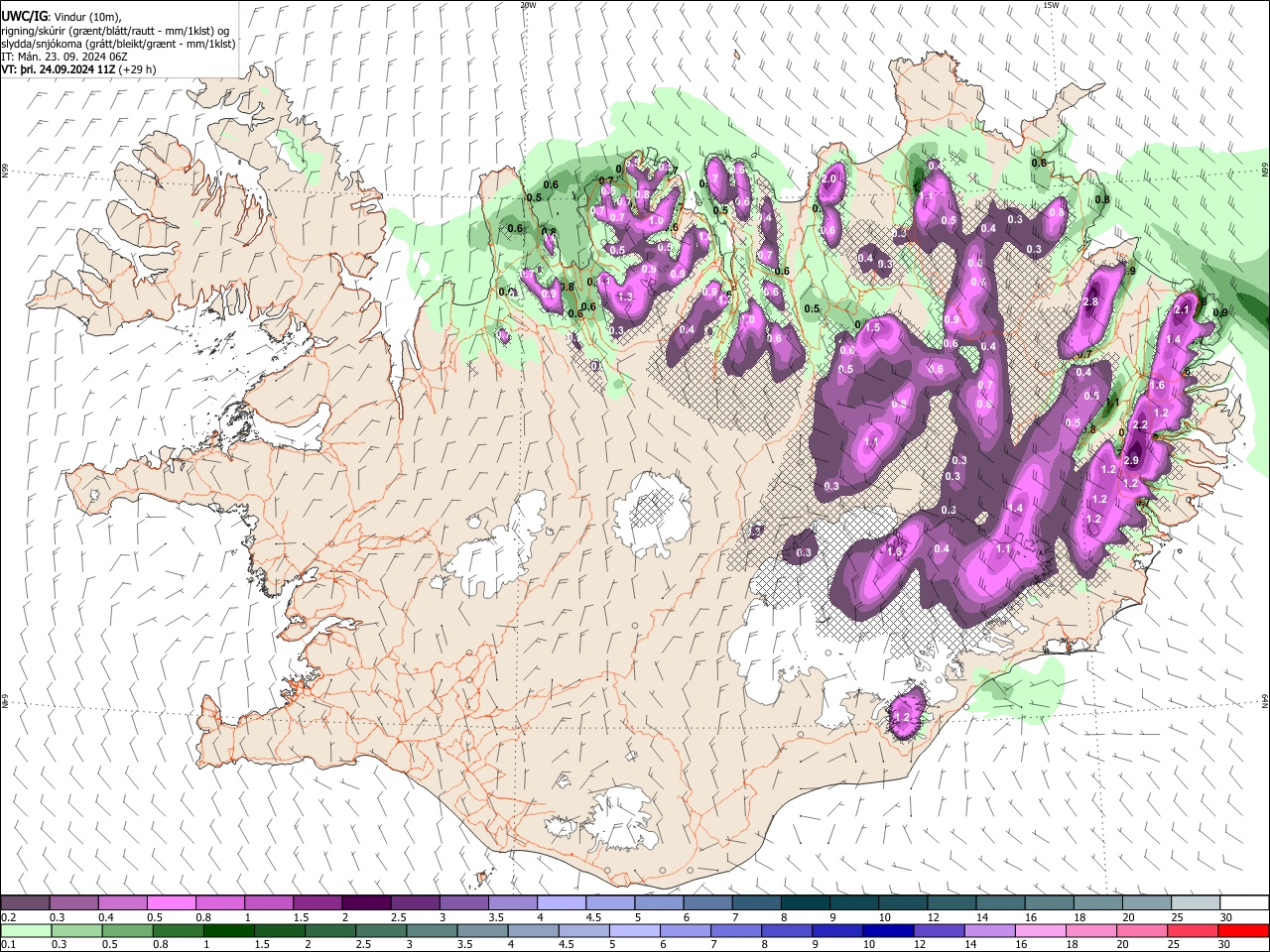The width and height of the screenshot is (1270, 952).
Task: Pick the top-row legend swatch starting at 10
Action: [902, 903]
